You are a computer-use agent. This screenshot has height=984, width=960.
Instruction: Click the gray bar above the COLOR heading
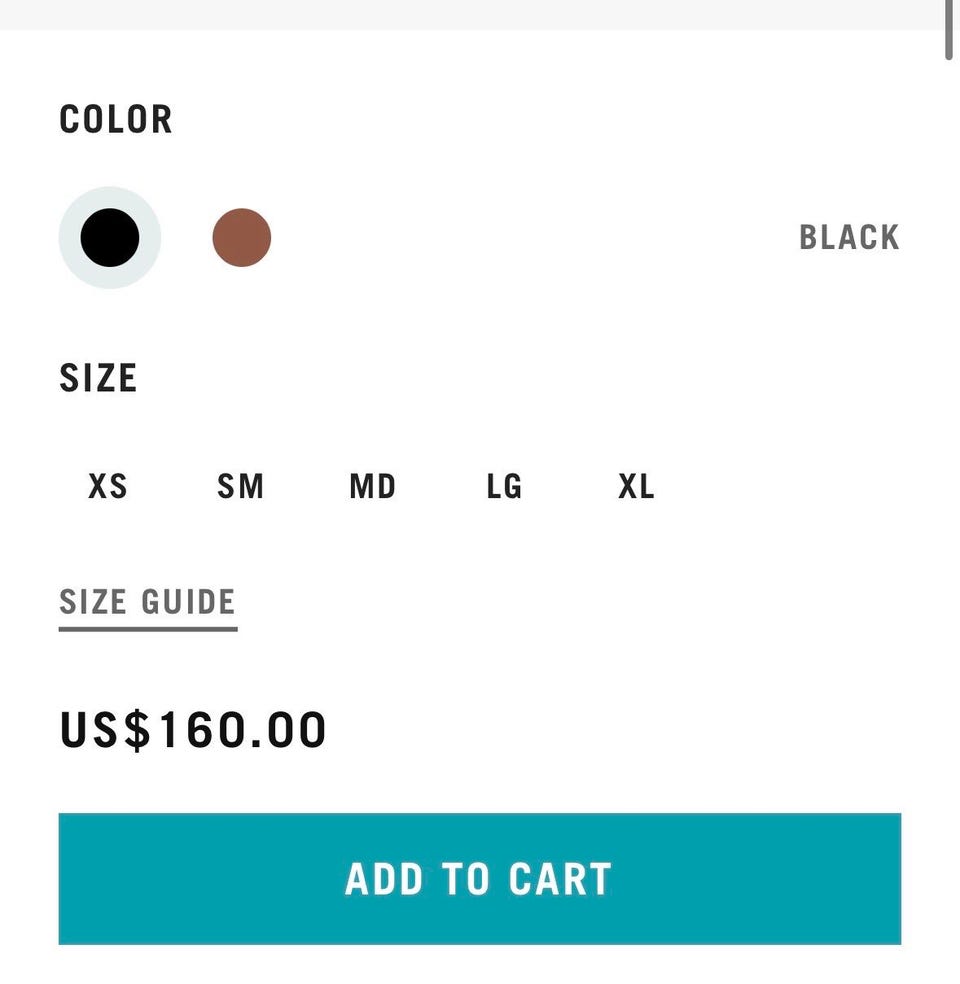tap(471, 14)
